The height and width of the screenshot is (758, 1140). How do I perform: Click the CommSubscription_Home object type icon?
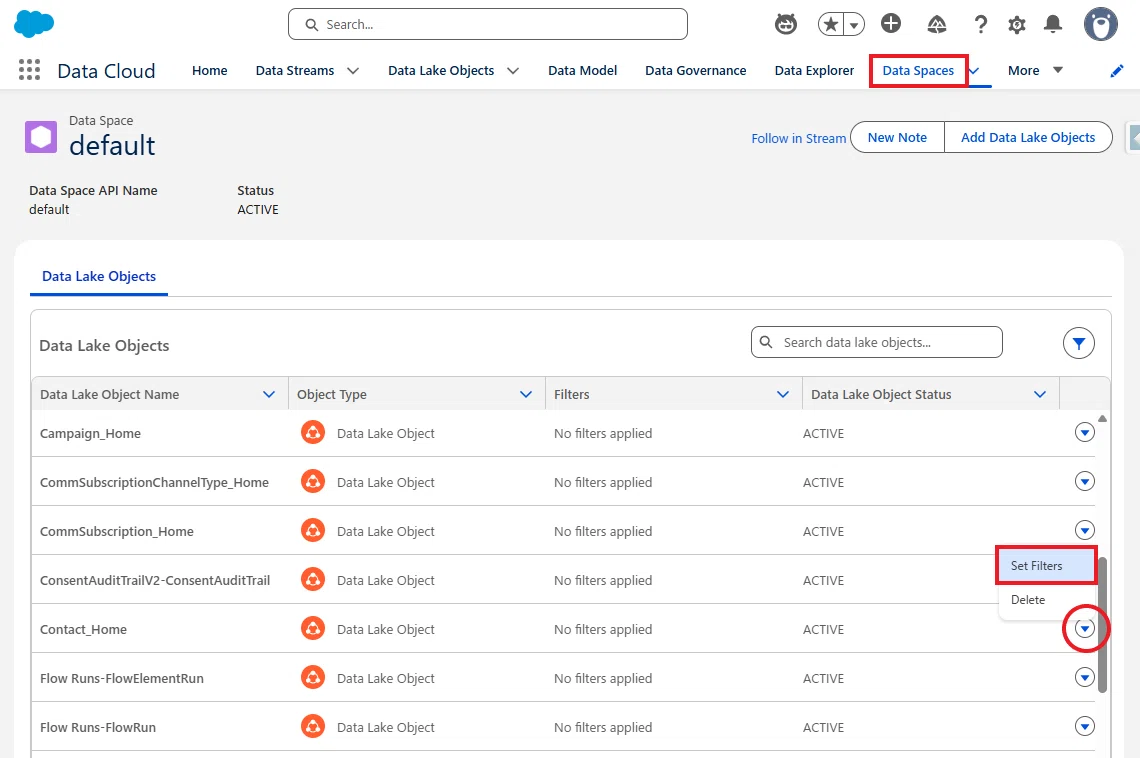pos(313,531)
